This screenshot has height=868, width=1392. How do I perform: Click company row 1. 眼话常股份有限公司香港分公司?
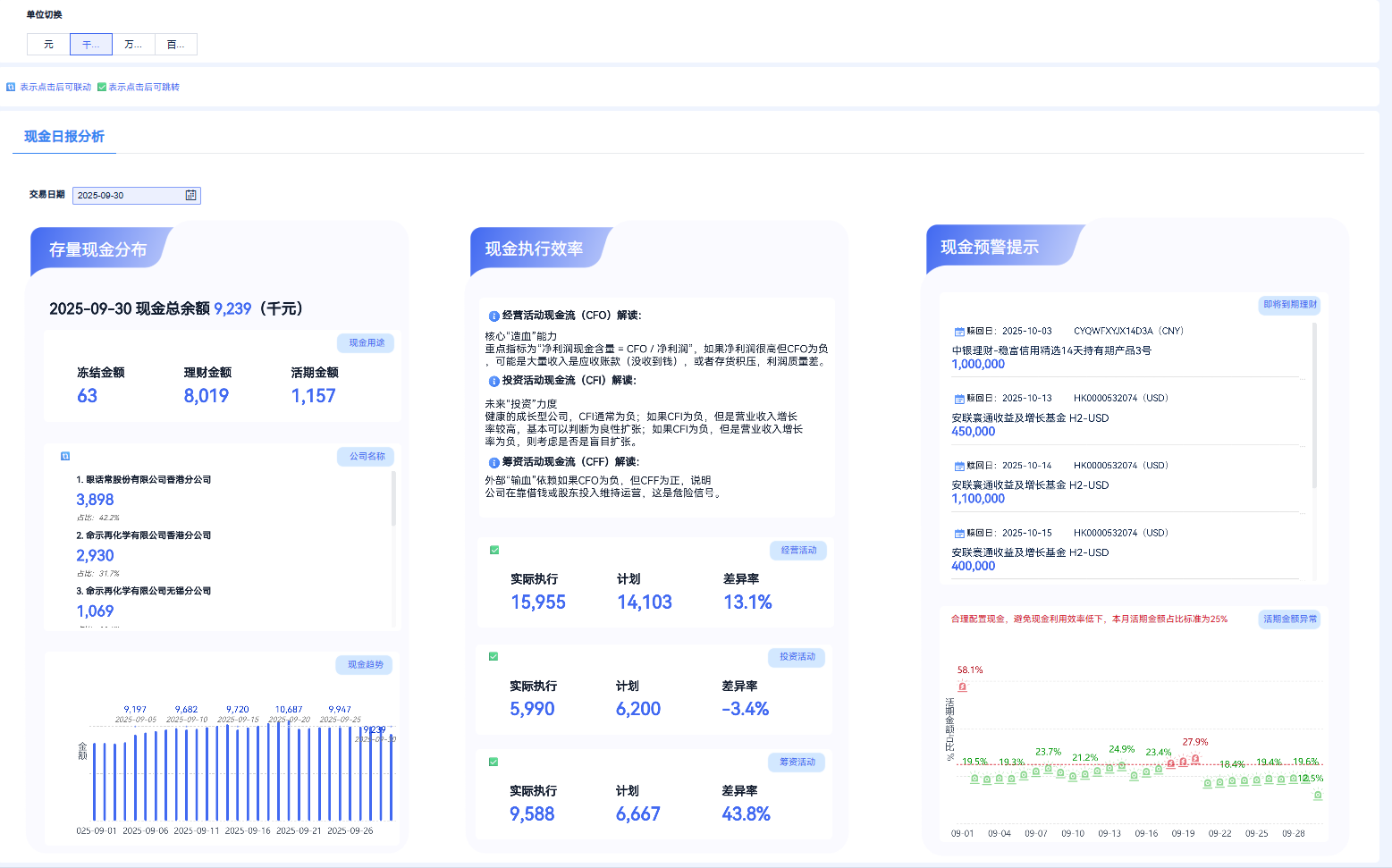point(144,480)
